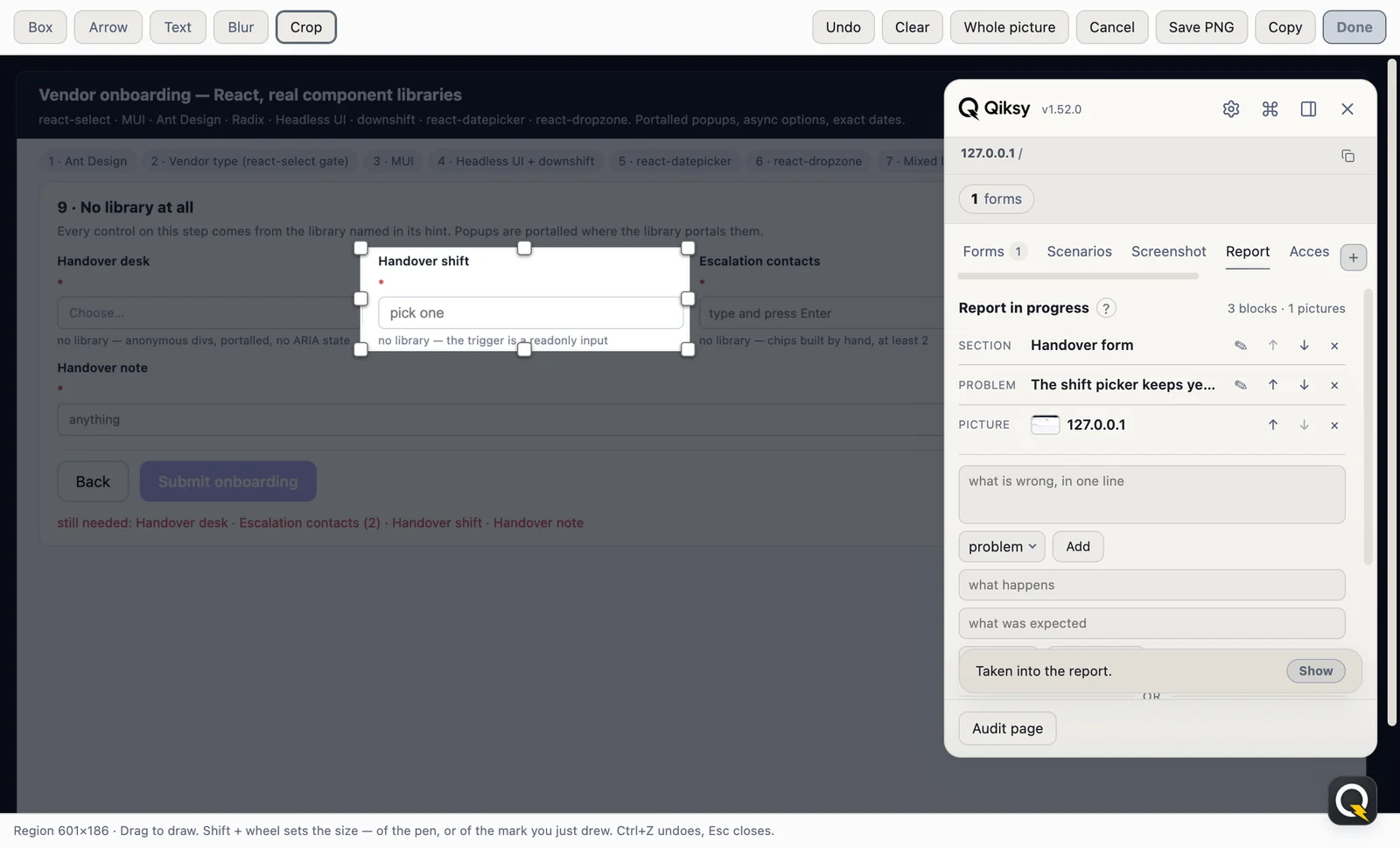The width and height of the screenshot is (1400, 848).
Task: Edit the shift picker problem block
Action: [1240, 385]
